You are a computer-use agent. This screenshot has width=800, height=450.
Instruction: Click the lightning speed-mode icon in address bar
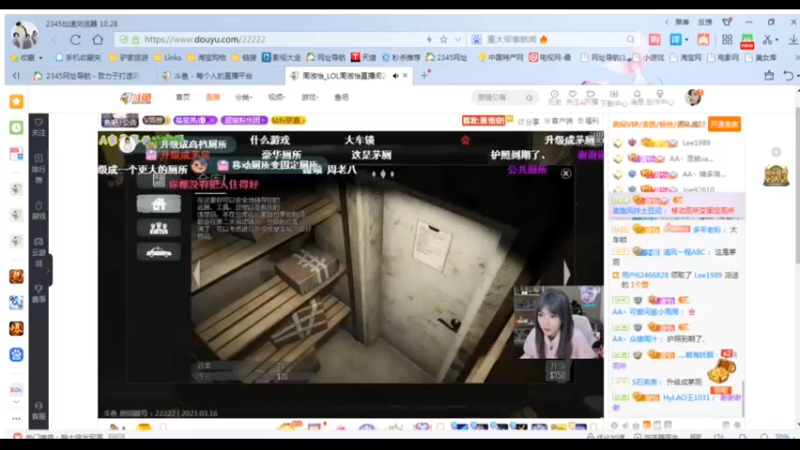pos(429,39)
